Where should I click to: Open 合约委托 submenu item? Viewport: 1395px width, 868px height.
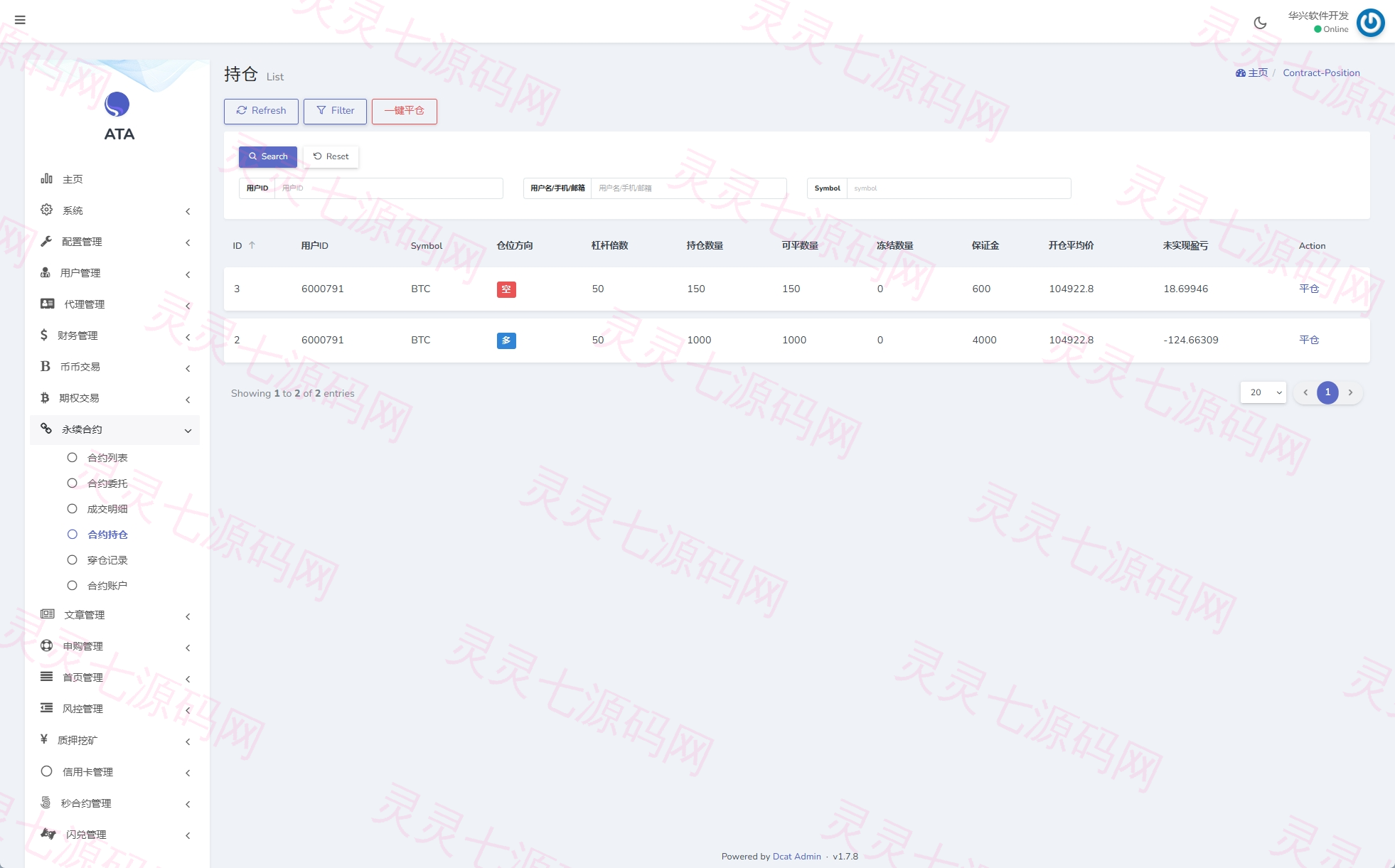tap(107, 483)
